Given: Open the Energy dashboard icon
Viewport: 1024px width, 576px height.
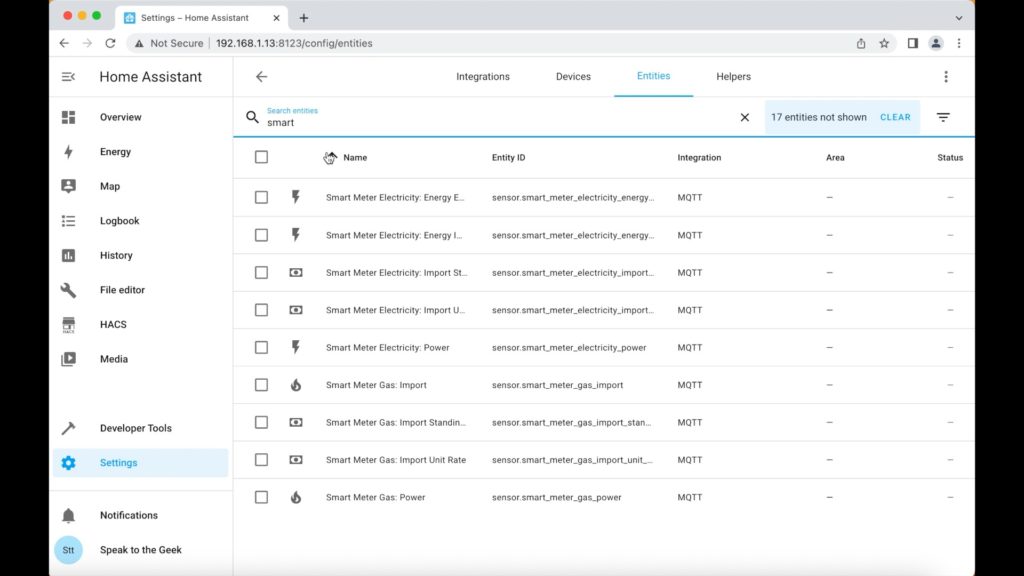Looking at the screenshot, I should [69, 152].
